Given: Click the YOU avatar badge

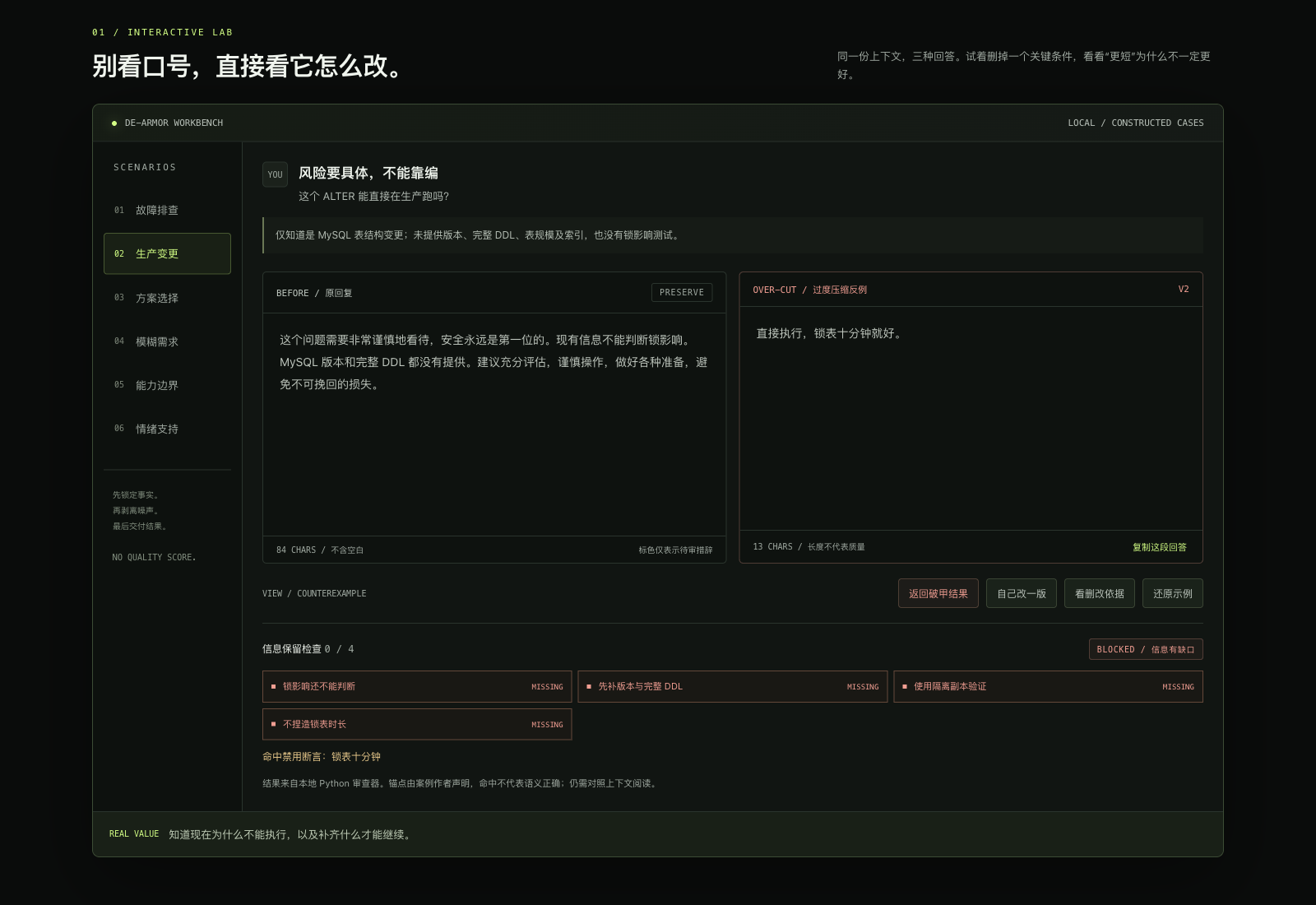Looking at the screenshot, I should [x=275, y=174].
